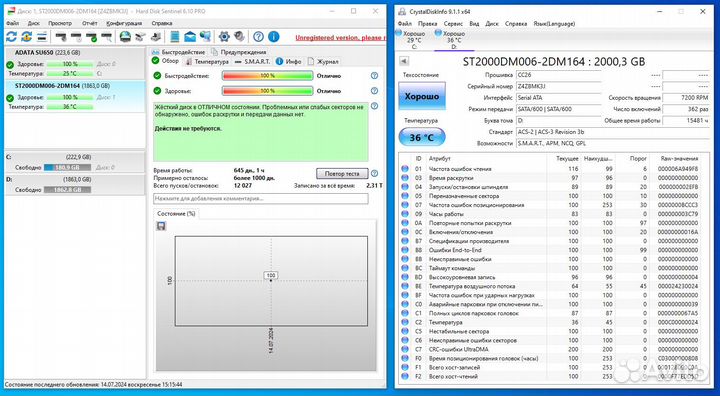Click the 36 °C temperature button

pyautogui.click(x=422, y=137)
